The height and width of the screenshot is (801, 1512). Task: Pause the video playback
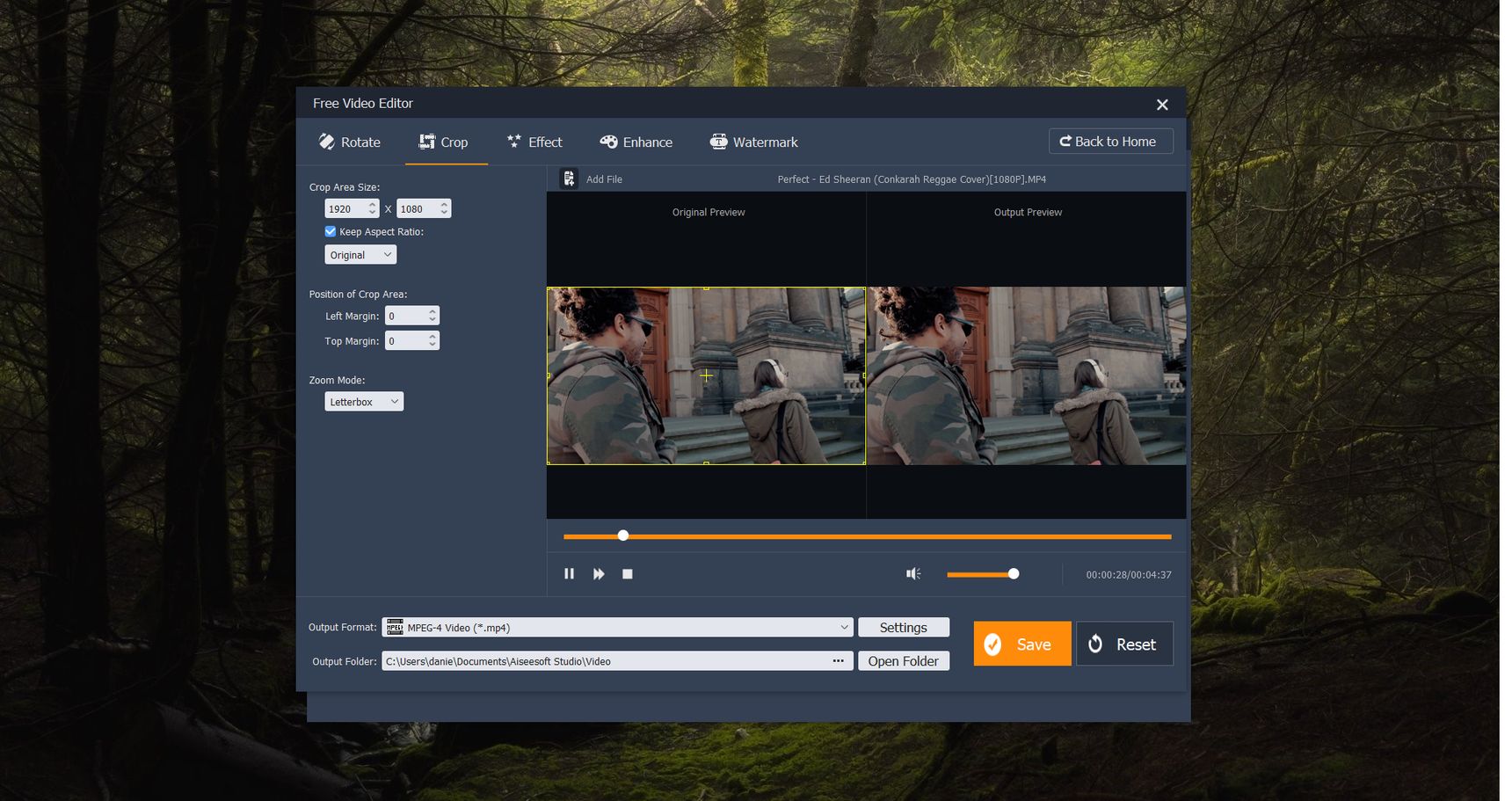coord(569,574)
